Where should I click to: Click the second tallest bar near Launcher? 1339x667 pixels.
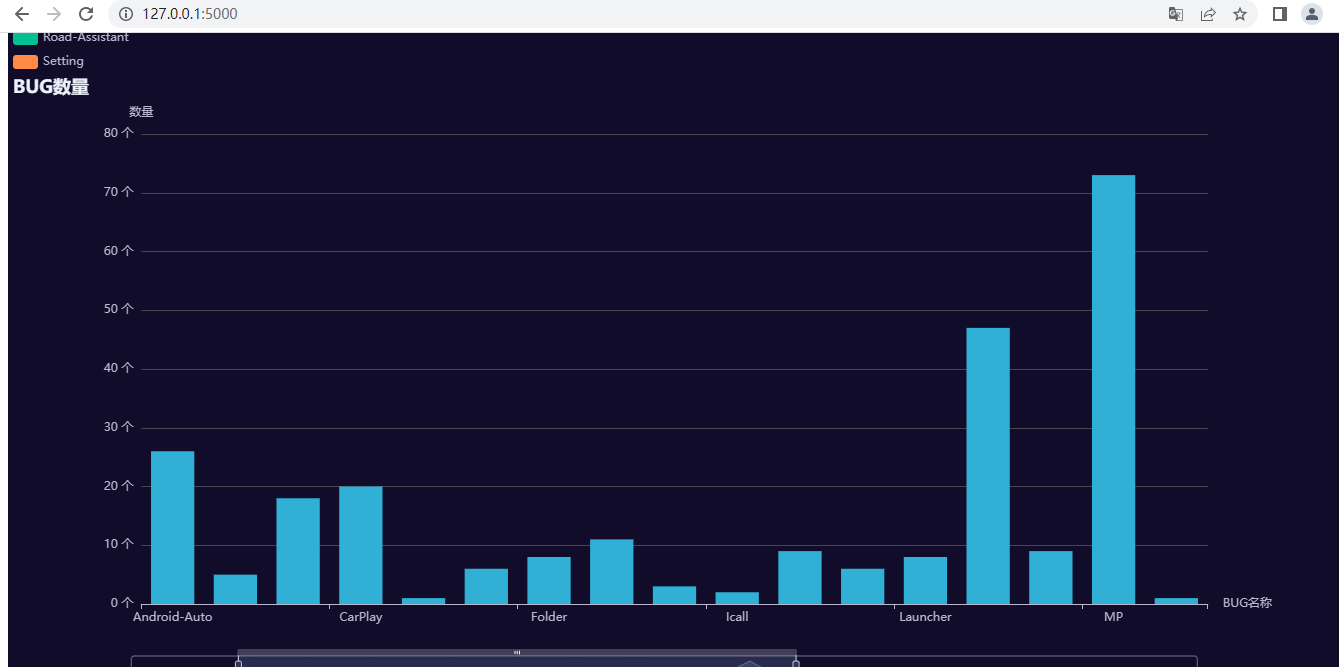(988, 465)
